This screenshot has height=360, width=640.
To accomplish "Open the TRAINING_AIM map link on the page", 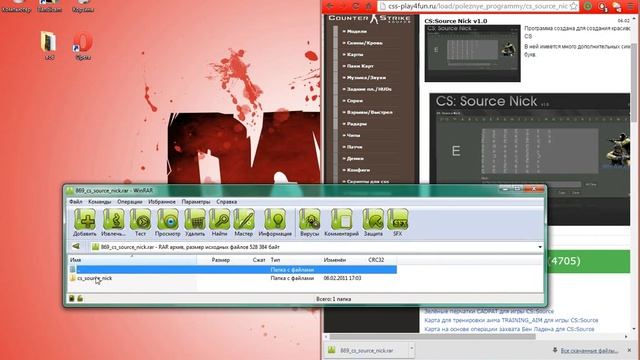I will [x=511, y=320].
